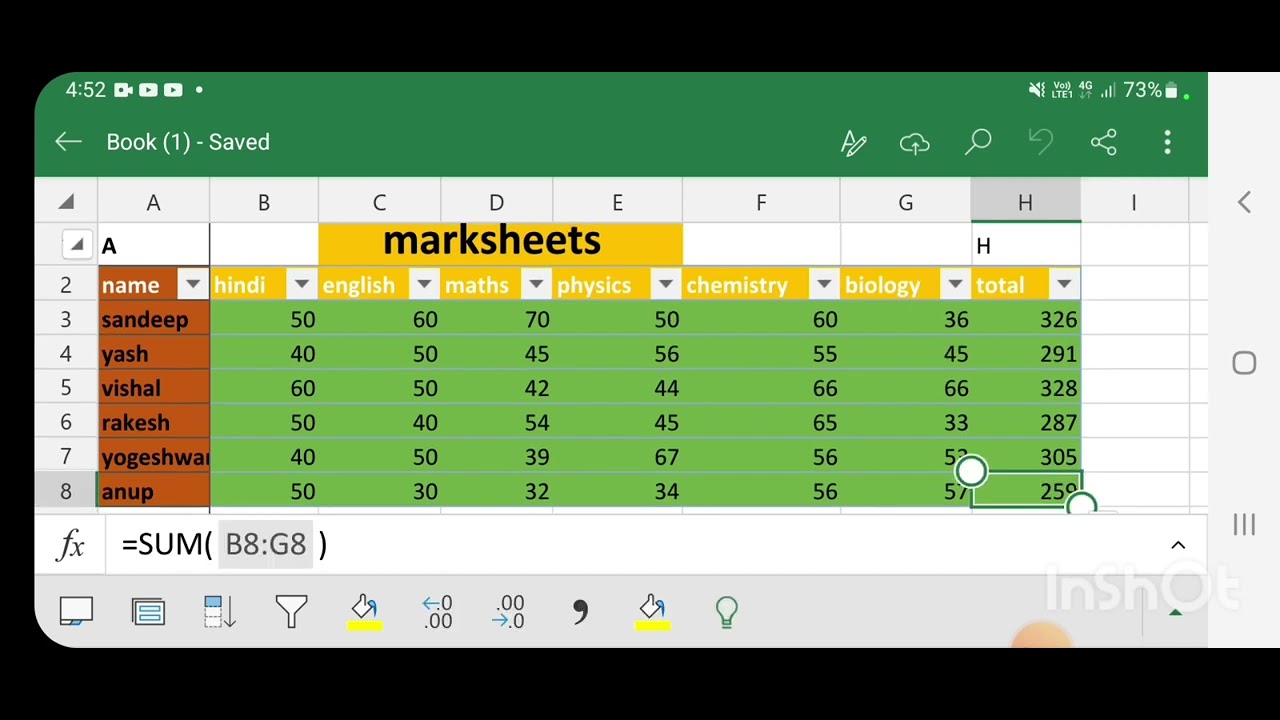Viewport: 1280px width, 720px height.
Task: Open the pen editing menu icon
Action: (853, 143)
